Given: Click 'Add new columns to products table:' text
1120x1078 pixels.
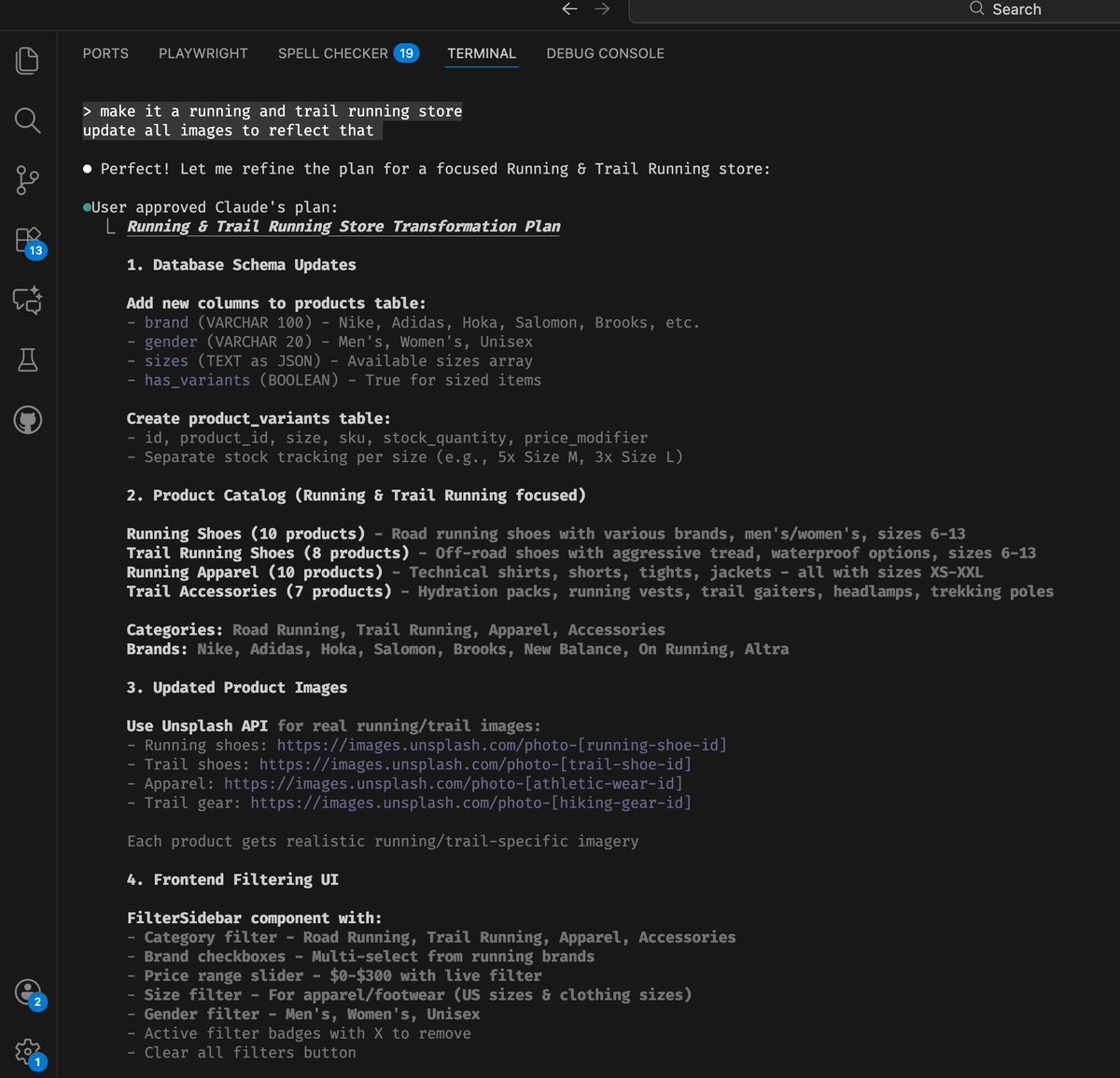Looking at the screenshot, I should 276,303.
